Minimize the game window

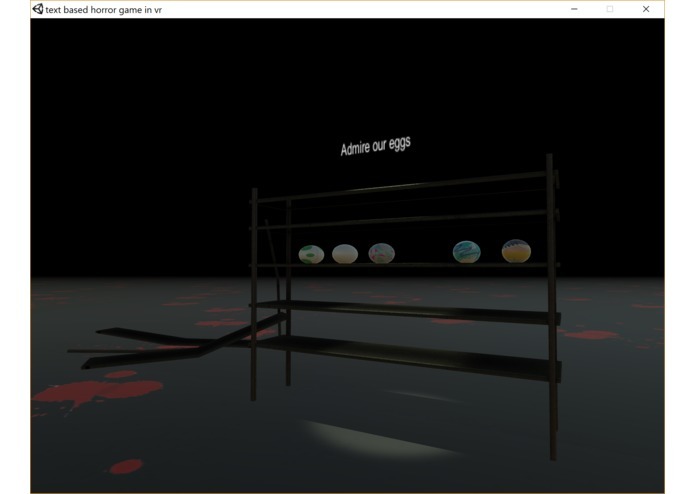[574, 9]
